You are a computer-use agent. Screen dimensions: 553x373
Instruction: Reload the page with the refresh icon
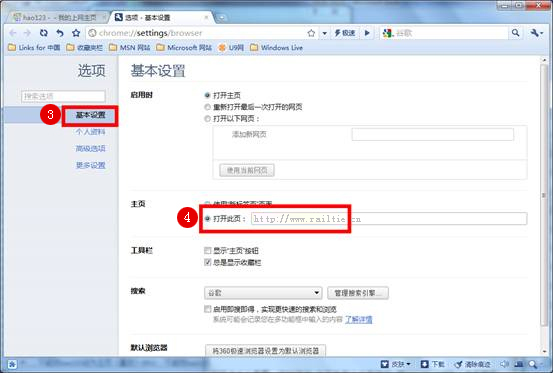tap(43, 33)
